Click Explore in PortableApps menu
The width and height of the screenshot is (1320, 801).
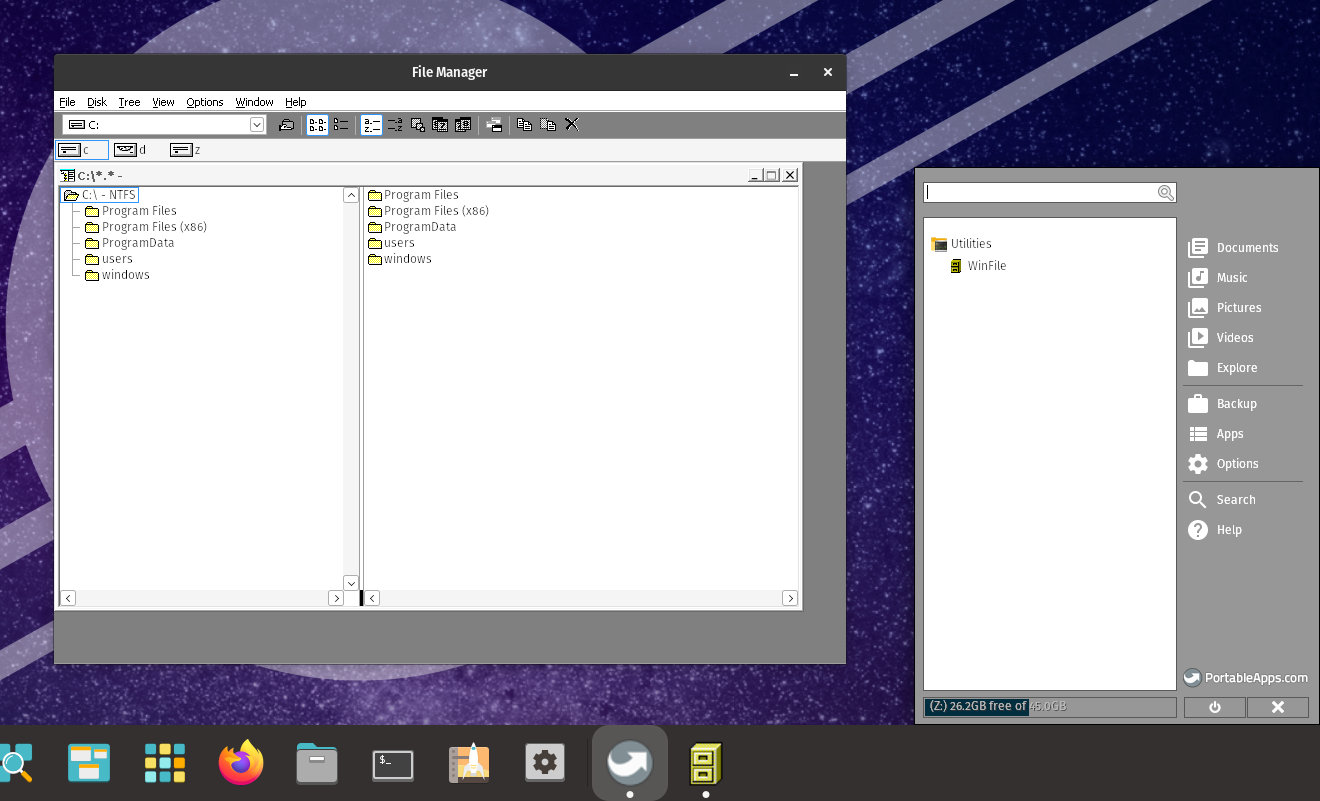[1223, 368]
